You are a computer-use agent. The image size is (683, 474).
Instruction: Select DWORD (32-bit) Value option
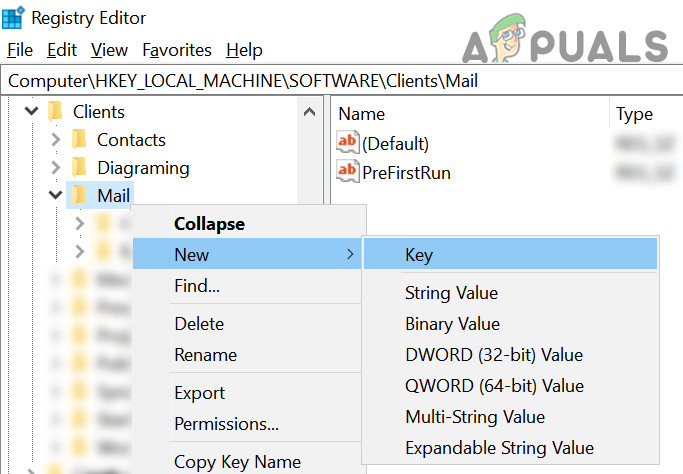(493, 355)
